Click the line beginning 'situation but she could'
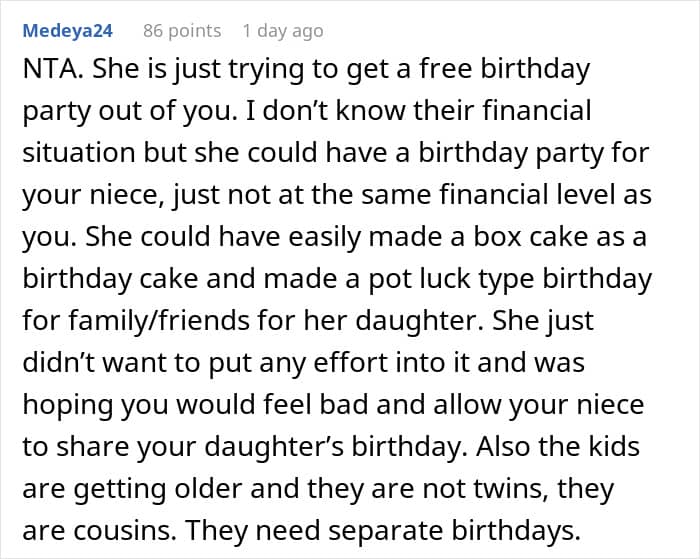Image resolution: width=700 pixels, height=559 pixels. tap(336, 153)
